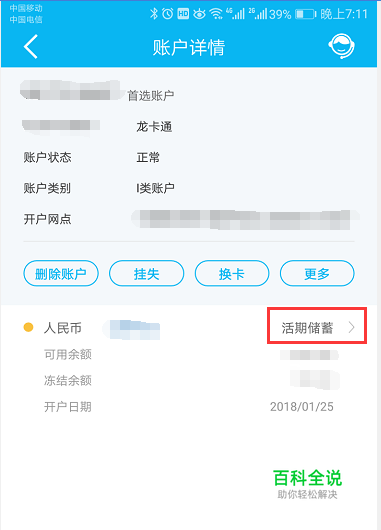Tap the Bluetooth status icon
The width and height of the screenshot is (381, 530).
[154, 14]
